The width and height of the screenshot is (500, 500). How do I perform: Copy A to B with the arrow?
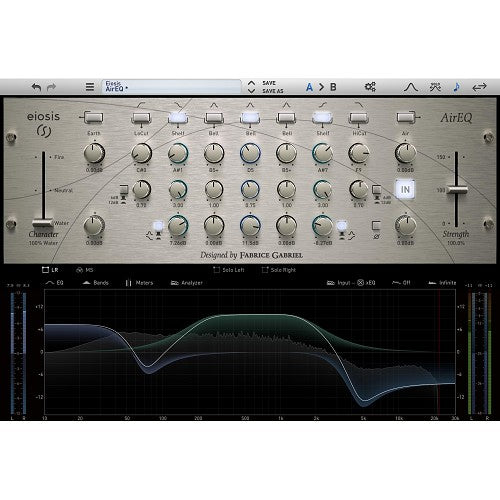[321, 87]
